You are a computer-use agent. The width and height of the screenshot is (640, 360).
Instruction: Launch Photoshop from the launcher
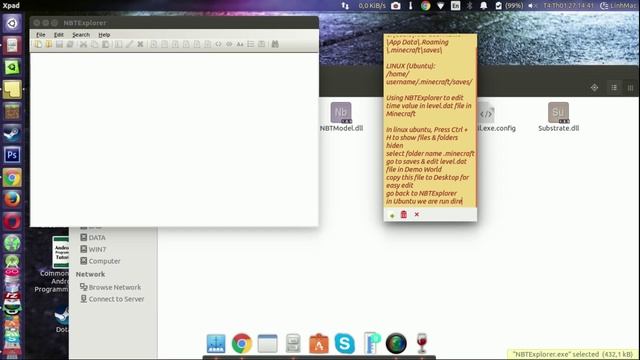12,155
